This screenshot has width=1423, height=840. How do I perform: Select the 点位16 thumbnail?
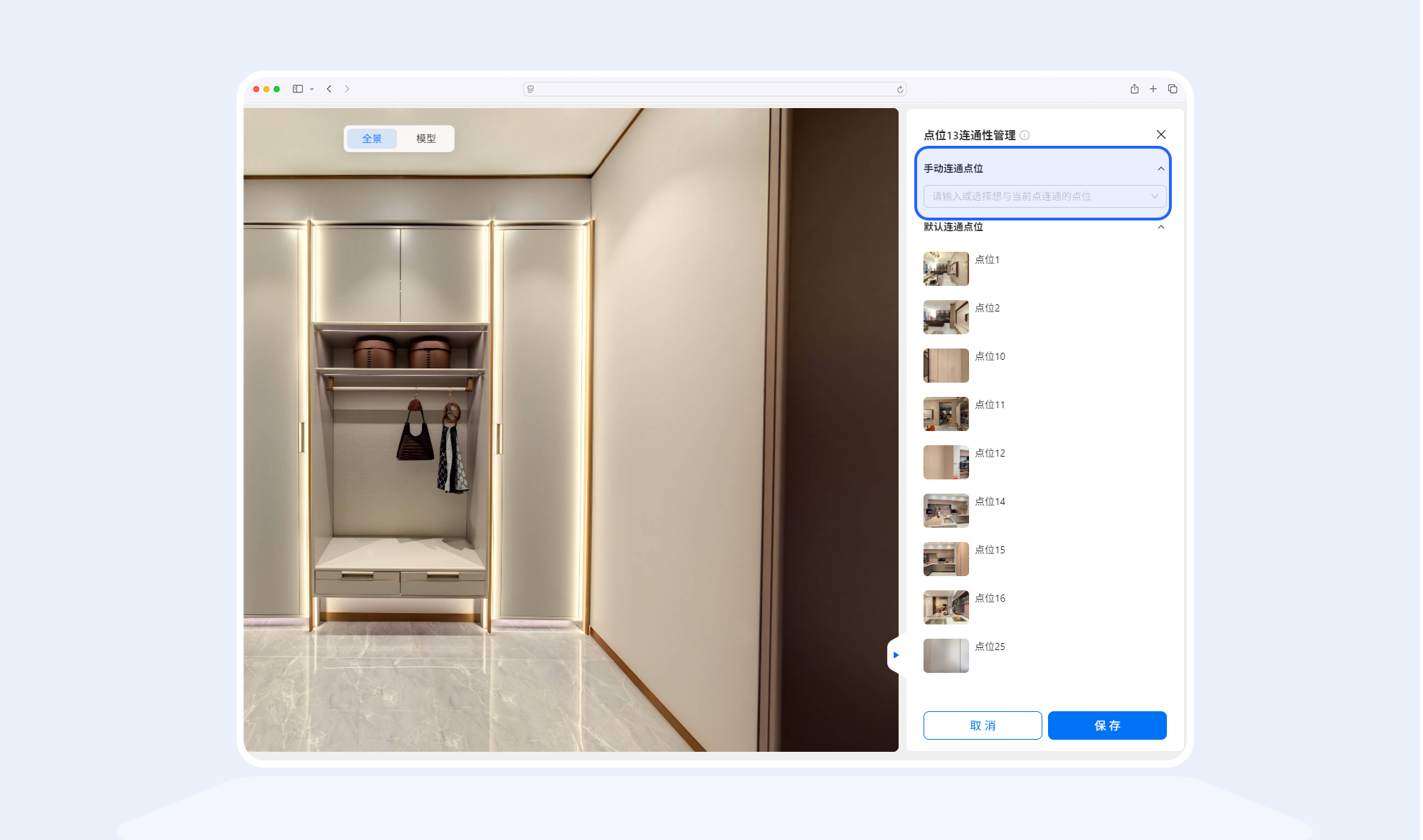pos(946,607)
